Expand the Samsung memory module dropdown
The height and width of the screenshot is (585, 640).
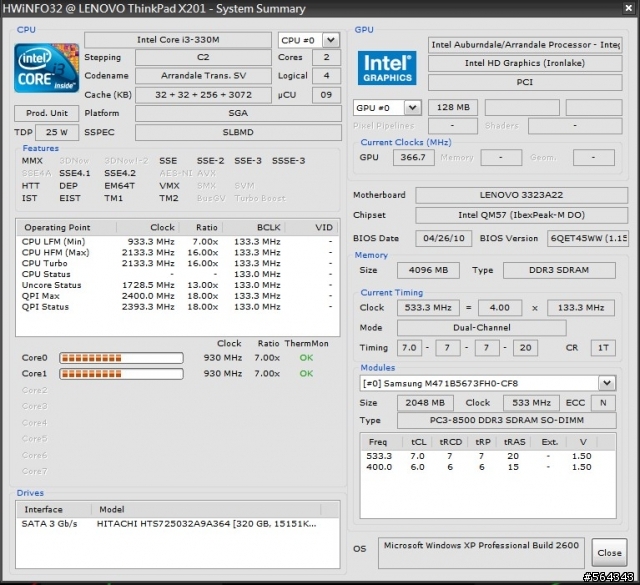607,383
